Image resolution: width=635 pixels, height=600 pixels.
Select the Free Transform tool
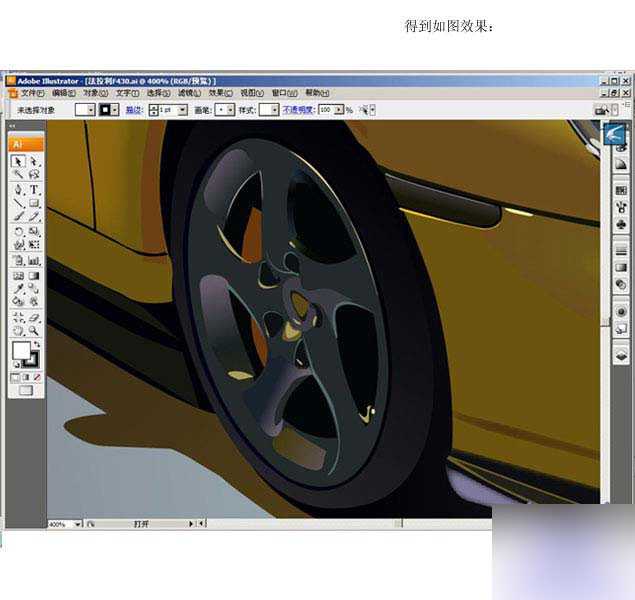(x=34, y=245)
